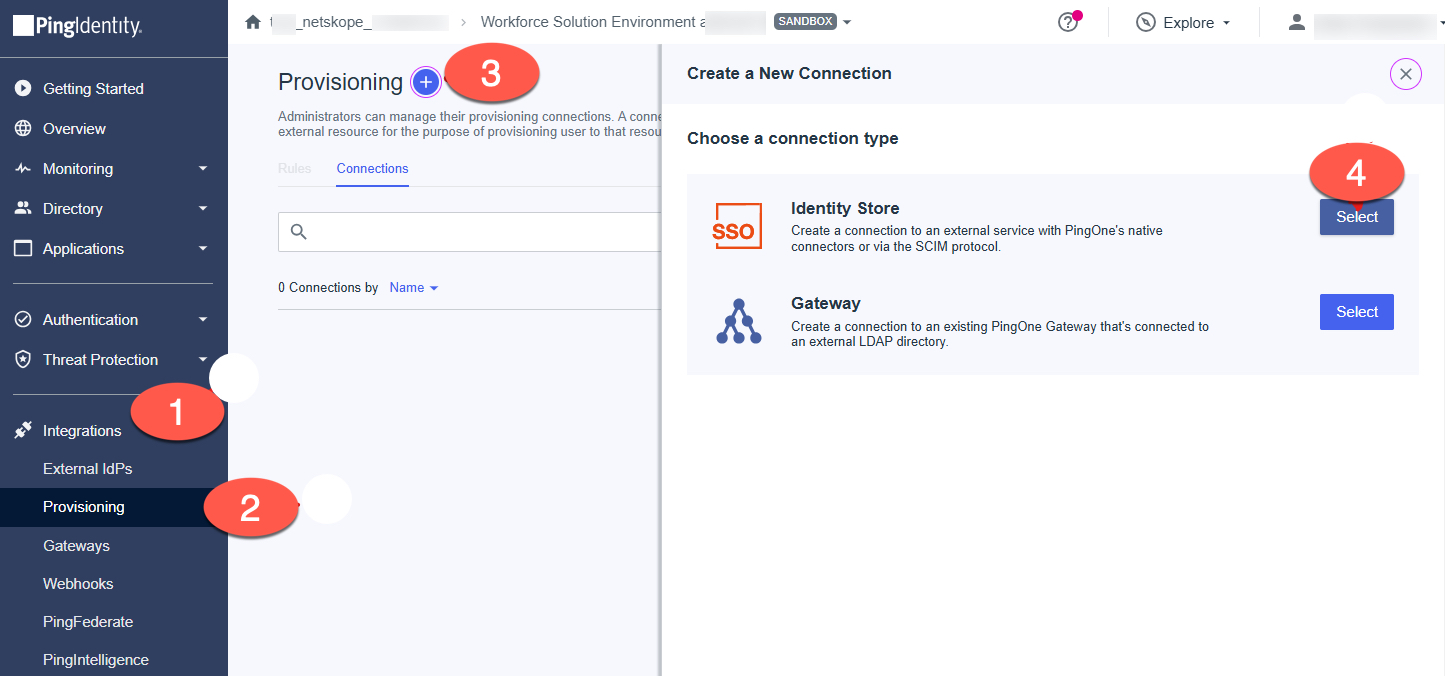This screenshot has height=676, width=1445.
Task: Expand the Applications menu arrow
Action: 203,249
